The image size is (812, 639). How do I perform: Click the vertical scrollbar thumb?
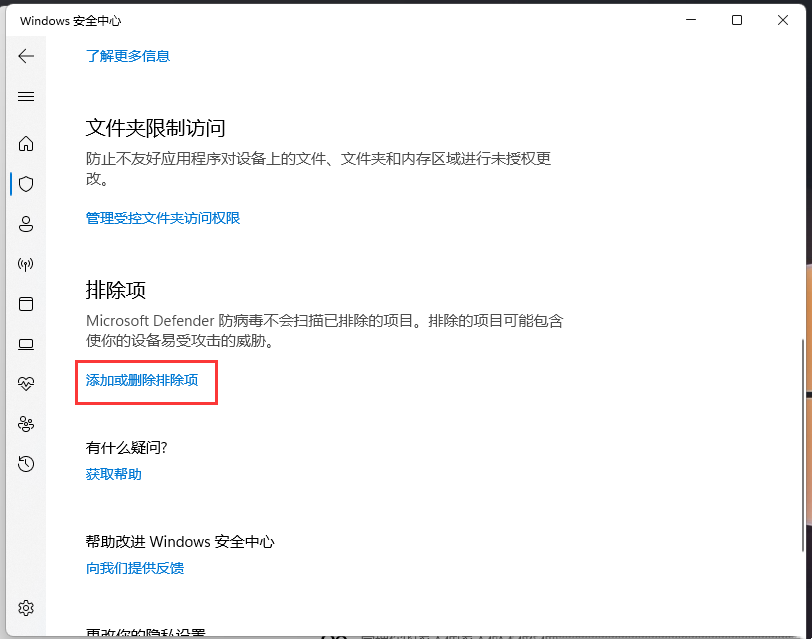(803, 445)
